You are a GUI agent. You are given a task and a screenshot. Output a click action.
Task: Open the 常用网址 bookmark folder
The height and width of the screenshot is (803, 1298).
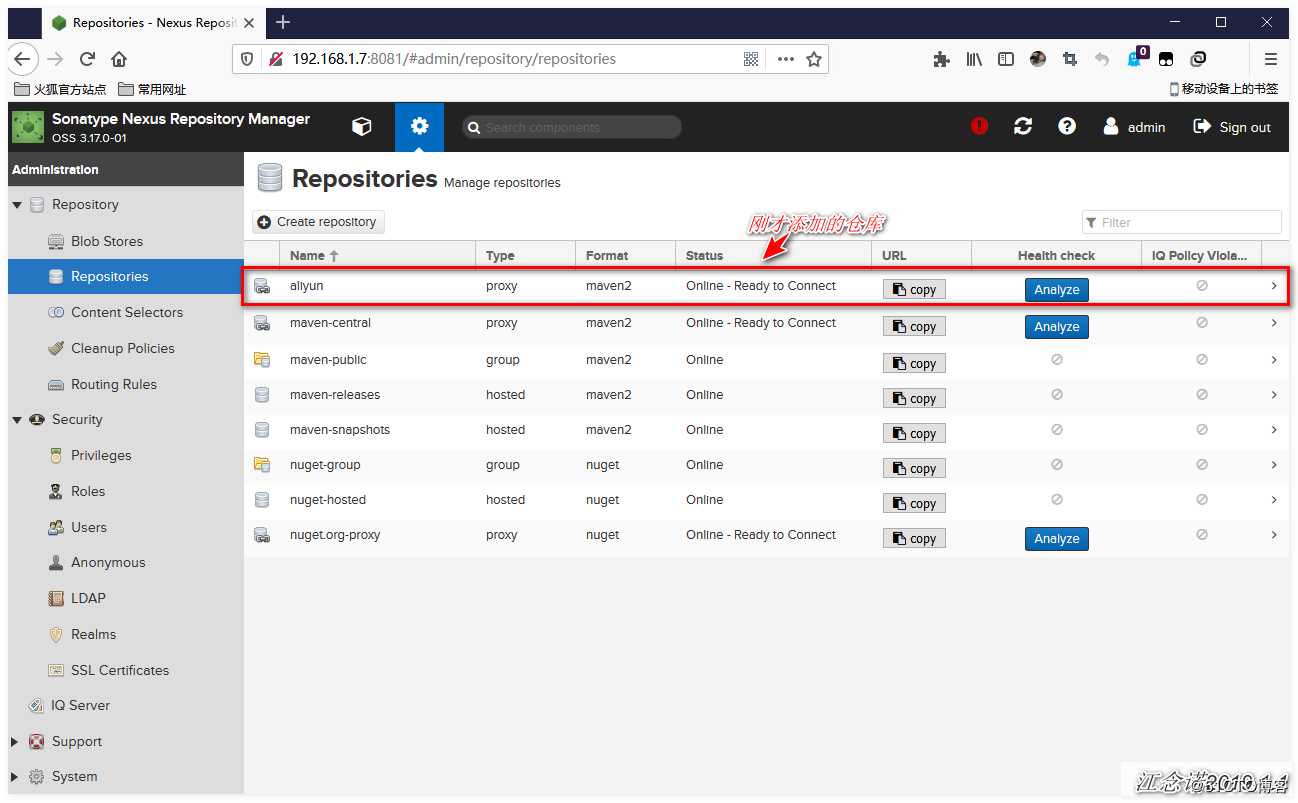click(x=152, y=89)
